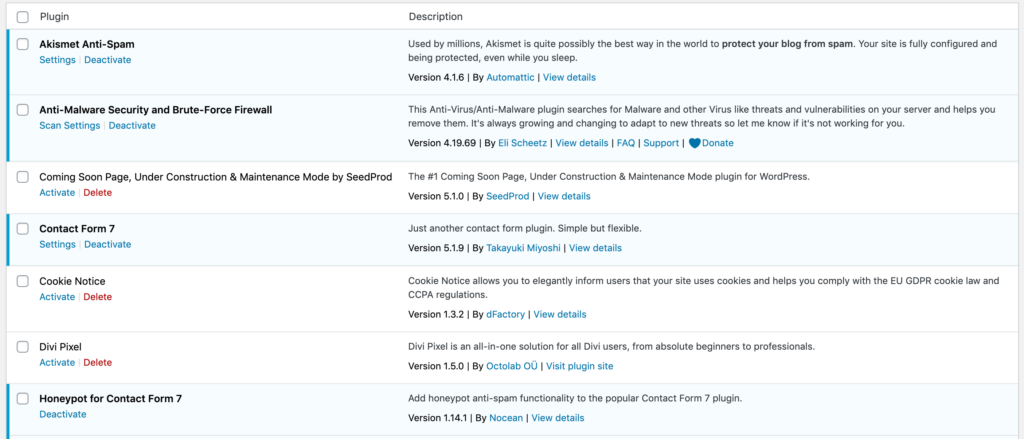This screenshot has width=1024, height=439.
Task: Deactivate the Akismet Anti-Spam plugin
Action: coord(108,59)
